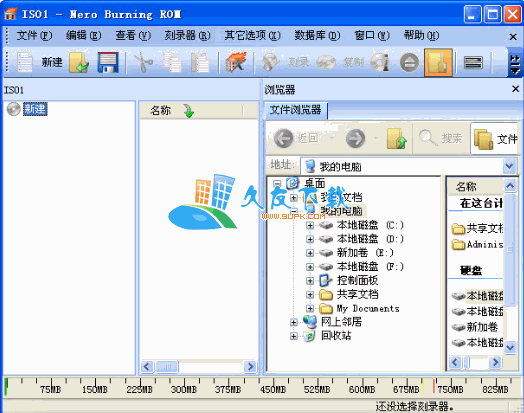The width and height of the screenshot is (524, 413).
Task: Open the 帮助(H) menu
Action: 421,35
